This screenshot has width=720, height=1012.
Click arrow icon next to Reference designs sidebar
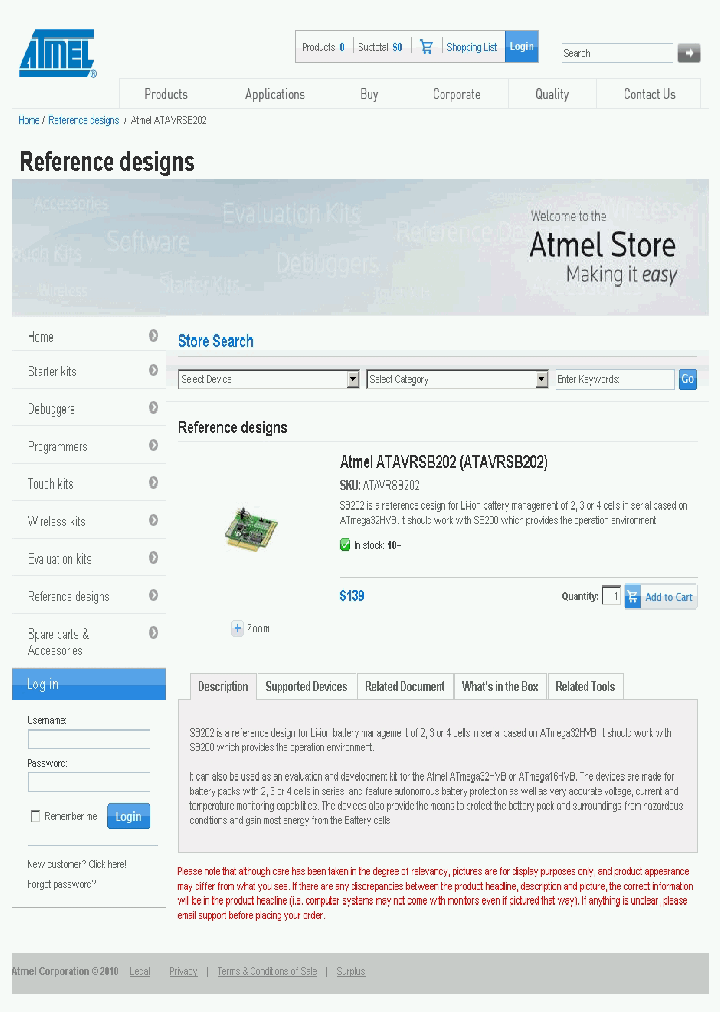pyautogui.click(x=154, y=595)
